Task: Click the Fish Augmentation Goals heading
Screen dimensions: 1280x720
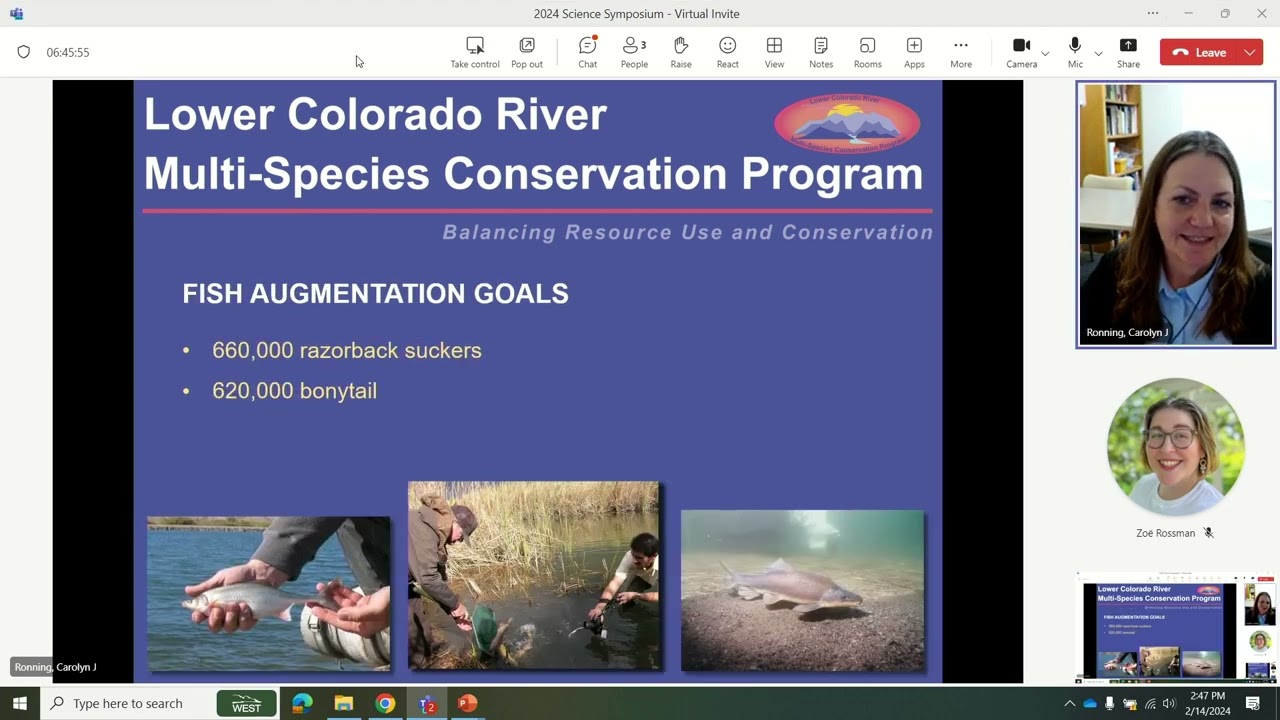Action: [375, 294]
